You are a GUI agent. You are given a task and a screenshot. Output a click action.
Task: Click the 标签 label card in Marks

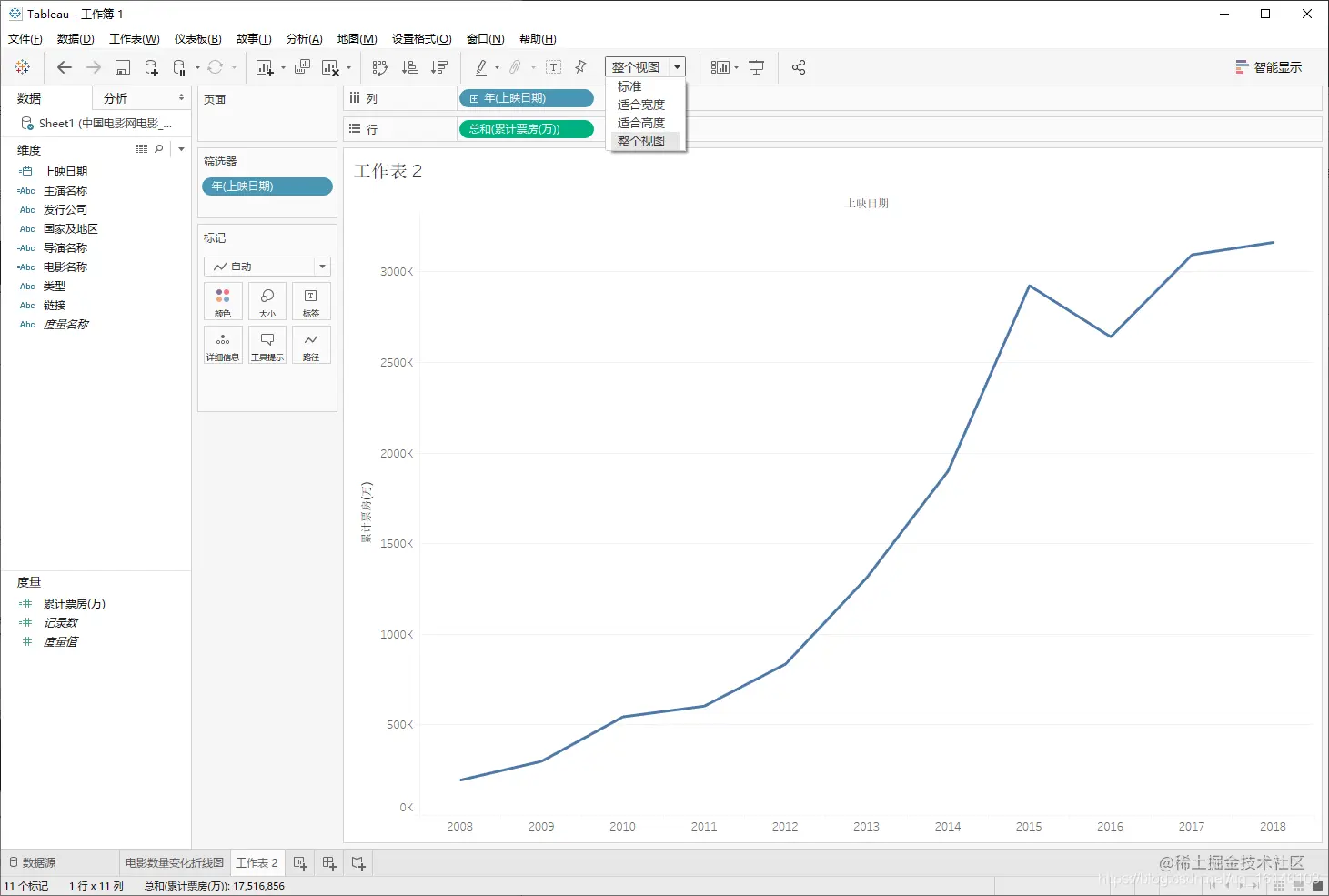311,301
